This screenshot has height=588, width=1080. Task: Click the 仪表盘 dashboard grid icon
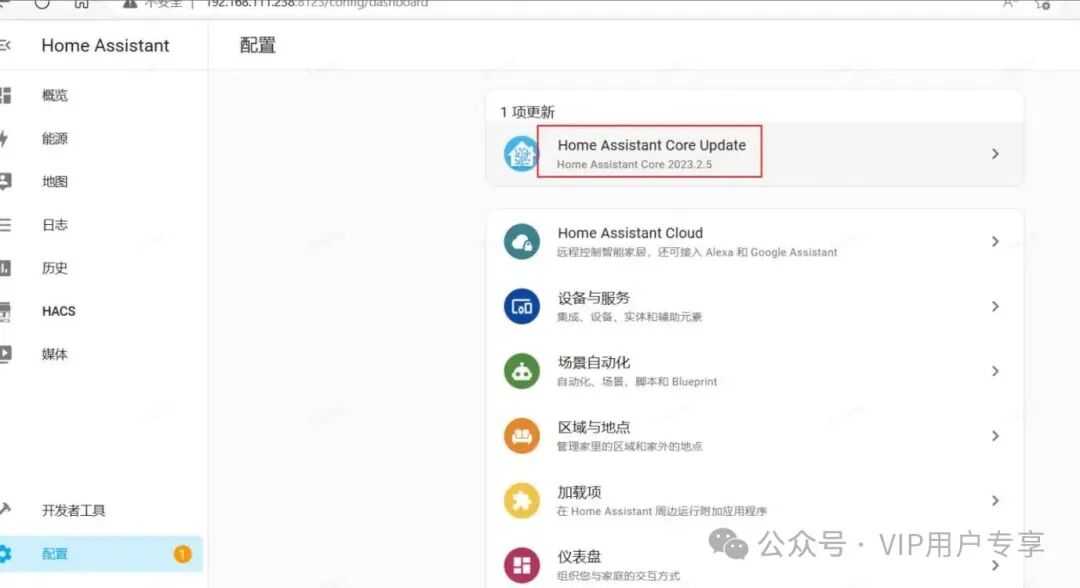point(521,565)
